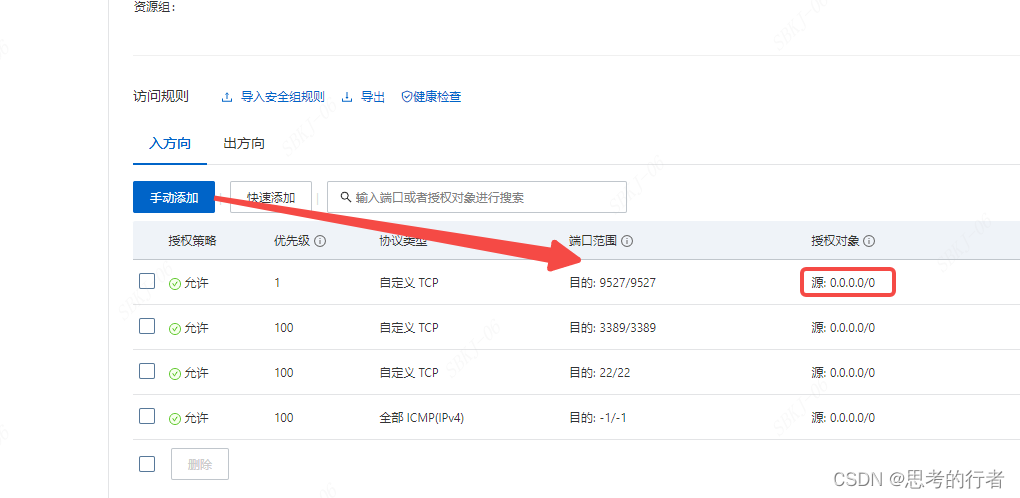Switch to the 入方向 tab
This screenshot has width=1020, height=498.
pyautogui.click(x=170, y=144)
